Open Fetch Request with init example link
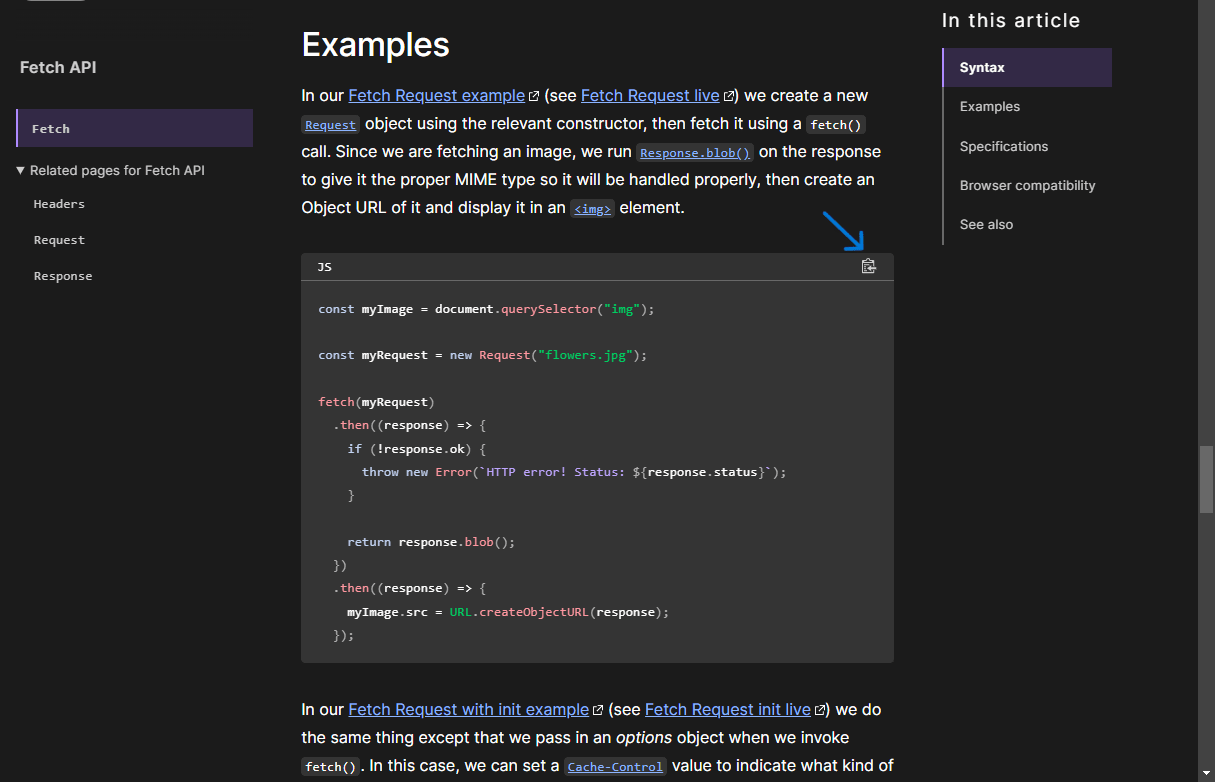The width and height of the screenshot is (1215, 782). click(x=468, y=710)
